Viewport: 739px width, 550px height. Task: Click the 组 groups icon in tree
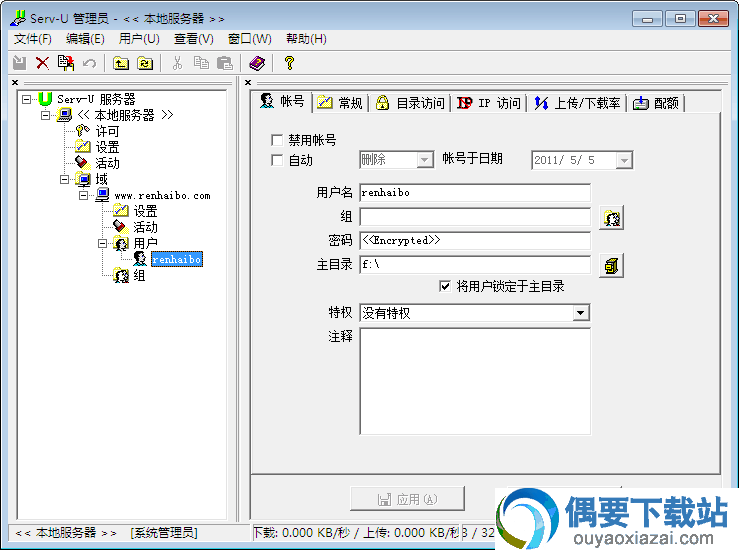(121, 275)
